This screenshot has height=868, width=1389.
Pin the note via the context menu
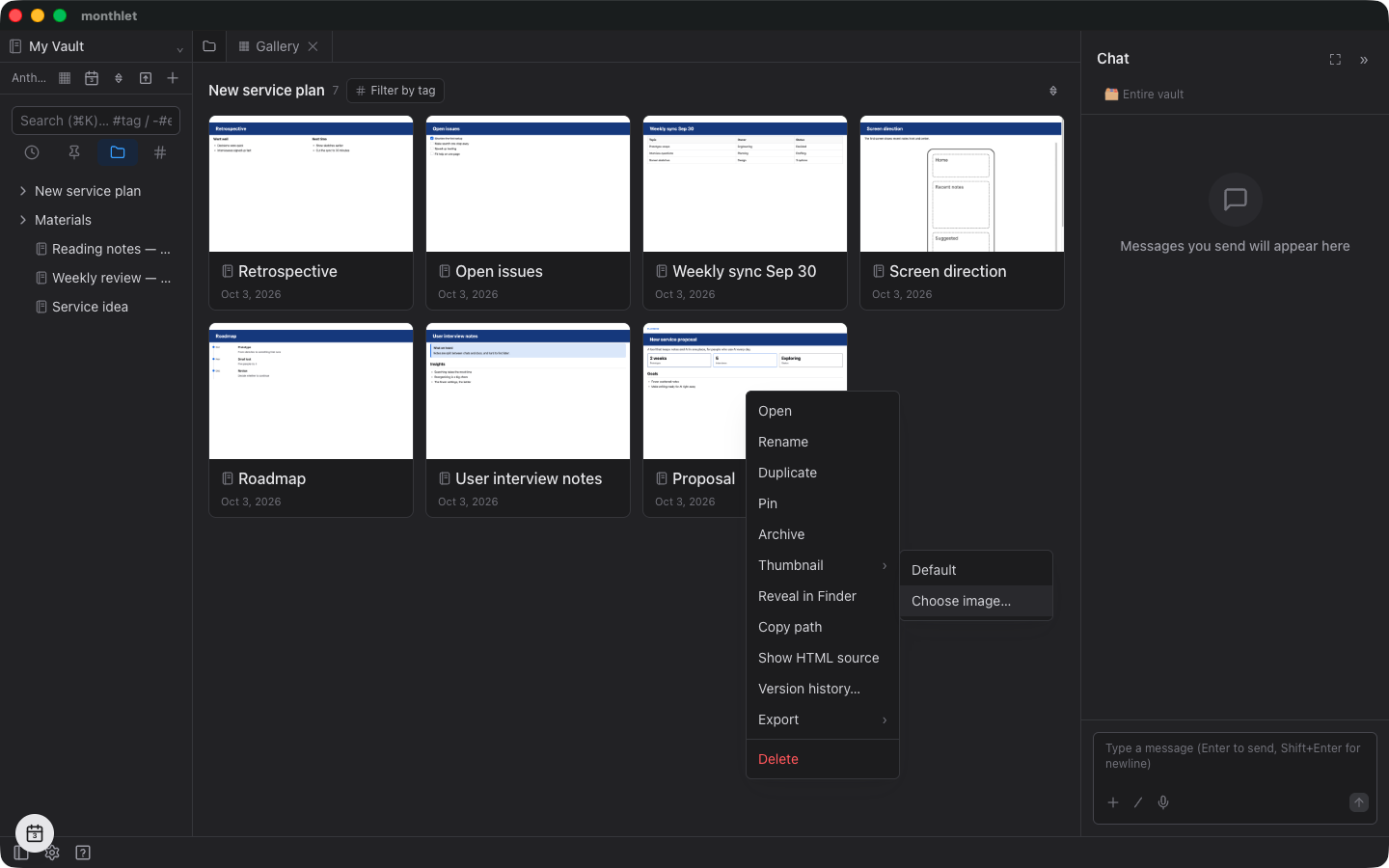coord(823,503)
